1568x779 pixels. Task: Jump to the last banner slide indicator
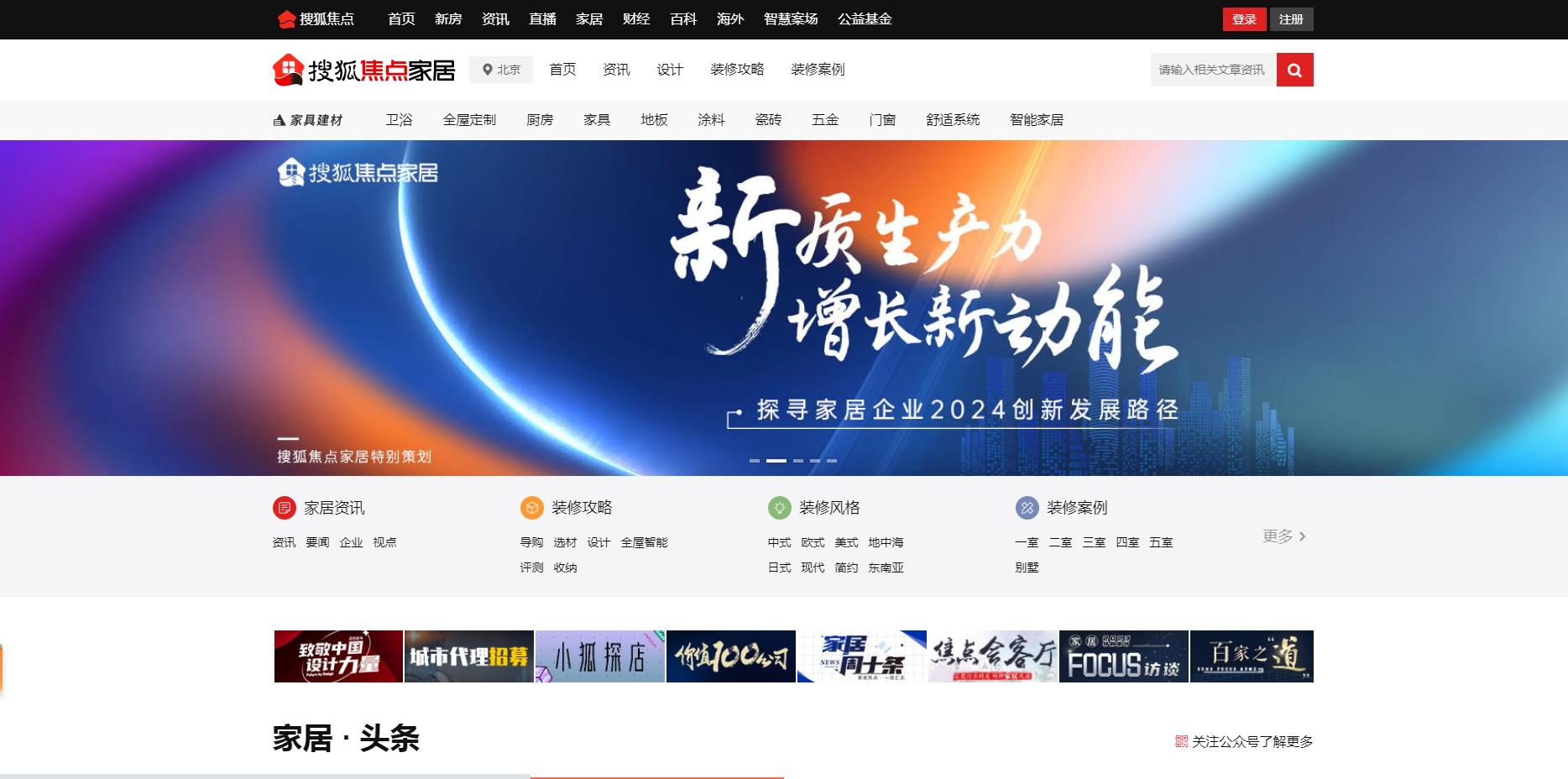(832, 461)
